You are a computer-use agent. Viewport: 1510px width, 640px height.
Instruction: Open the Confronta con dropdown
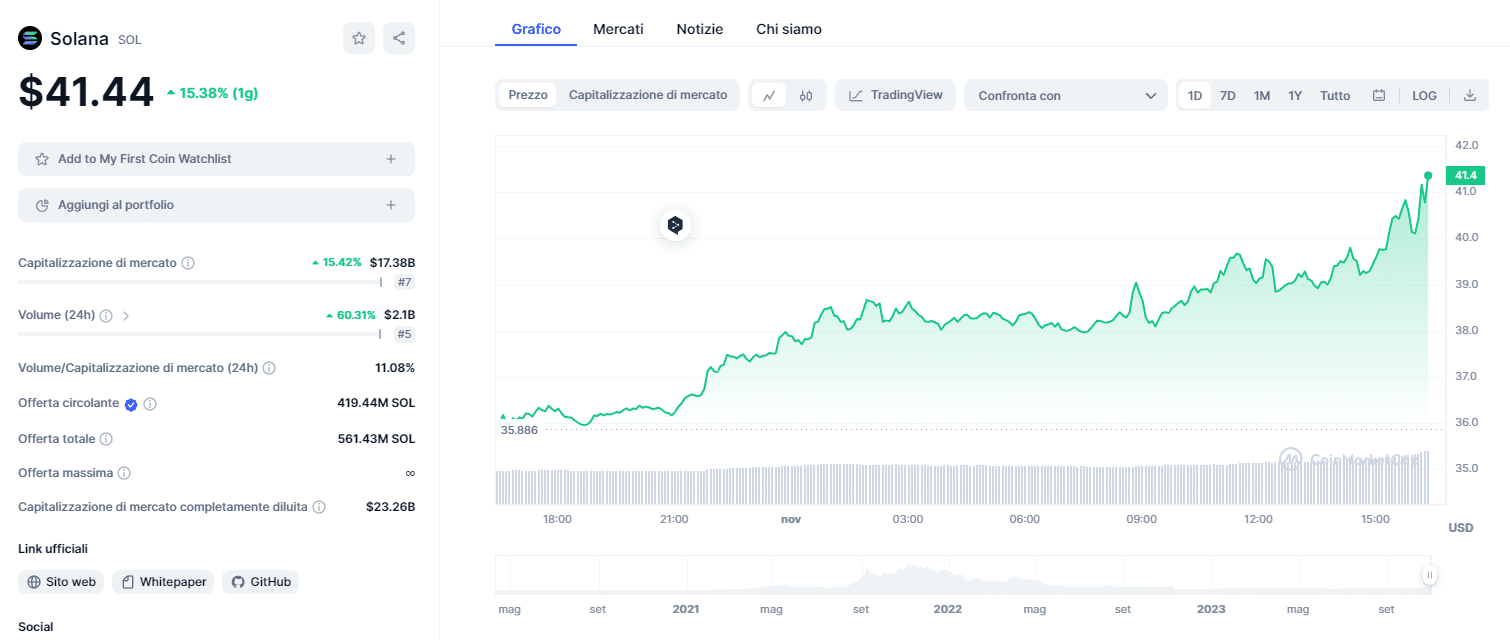click(1065, 96)
